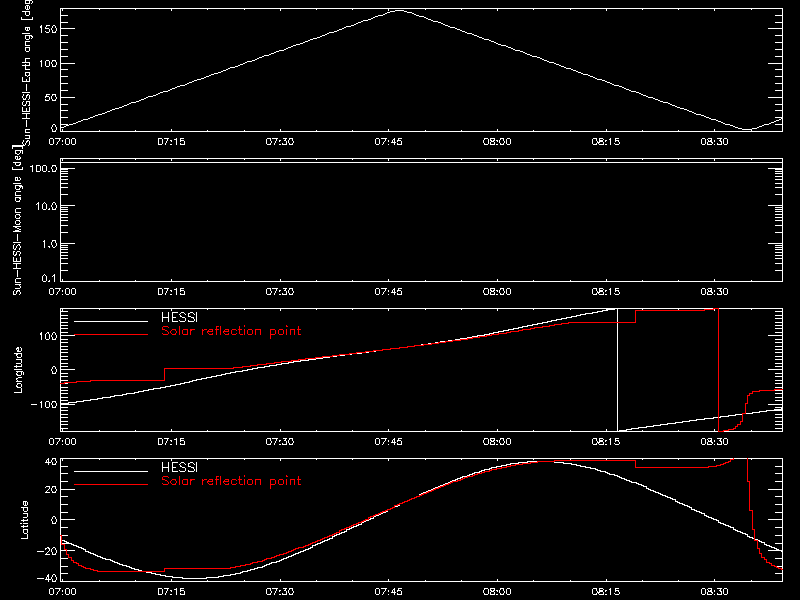The image size is (800, 600).
Task: Click the 1.0 tick on Moon angle axis
Action: pos(49,244)
